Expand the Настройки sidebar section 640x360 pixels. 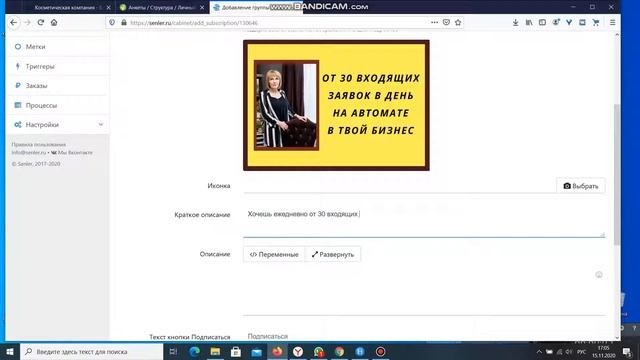coord(58,124)
